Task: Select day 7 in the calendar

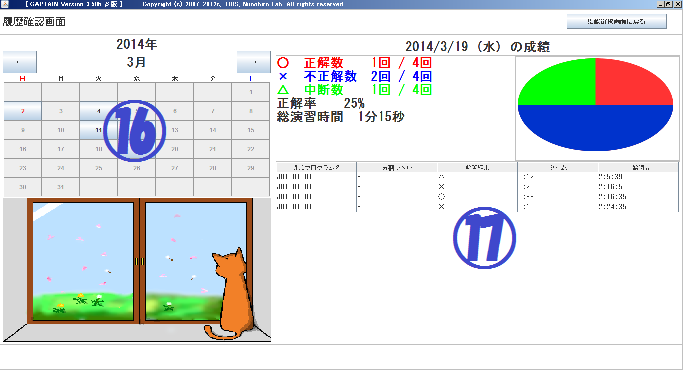Action: point(213,111)
